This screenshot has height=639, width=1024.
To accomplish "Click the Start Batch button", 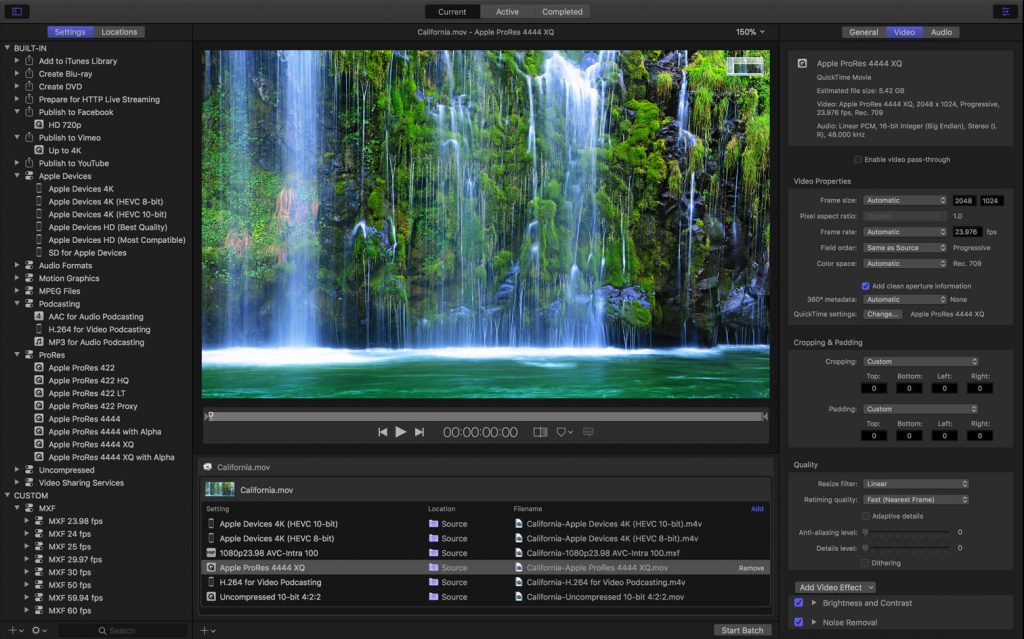I will click(x=742, y=630).
